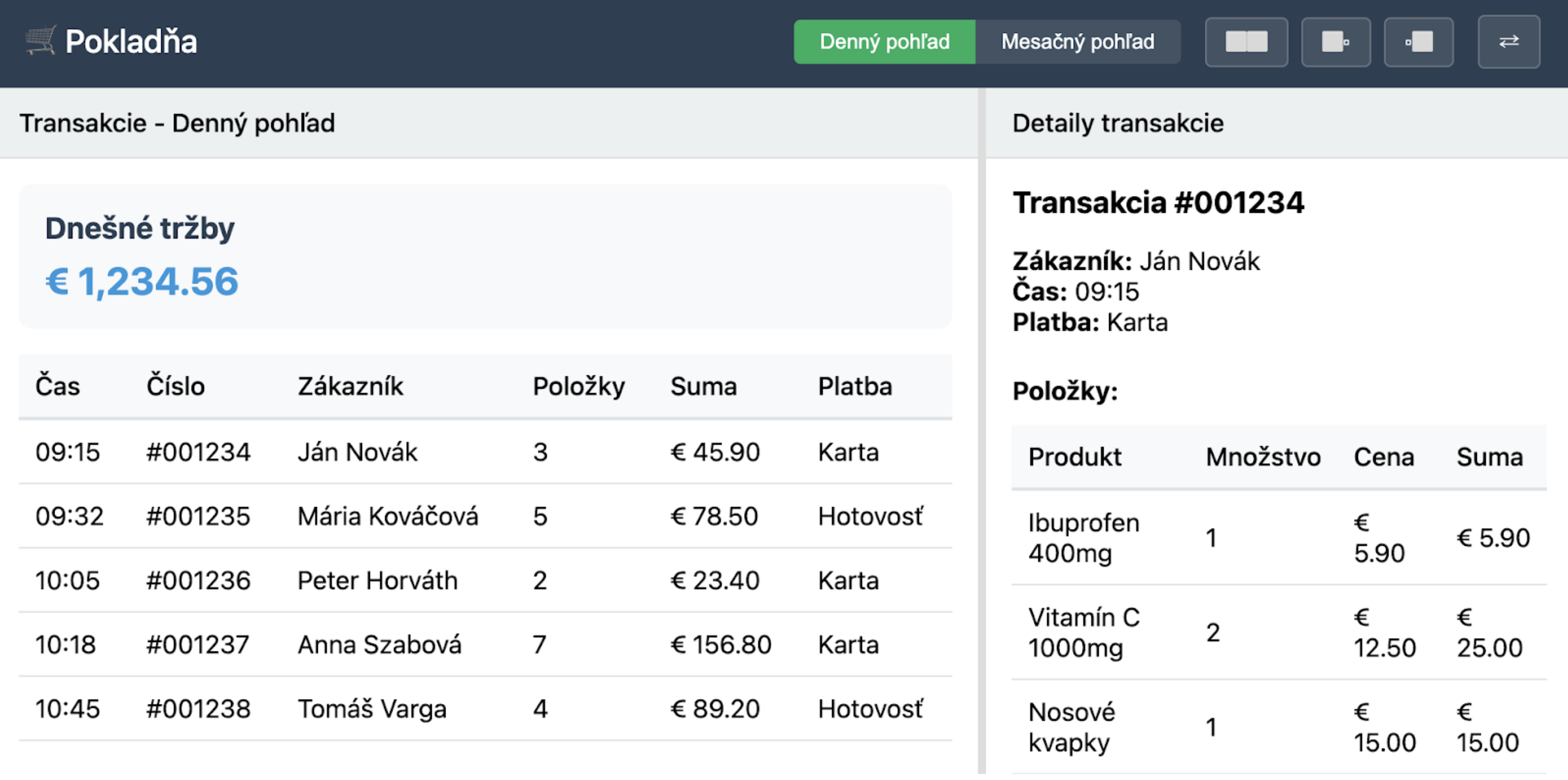Viewport: 1568px width, 780px height.
Task: Click the swap panels arrows icon
Action: tap(1508, 41)
